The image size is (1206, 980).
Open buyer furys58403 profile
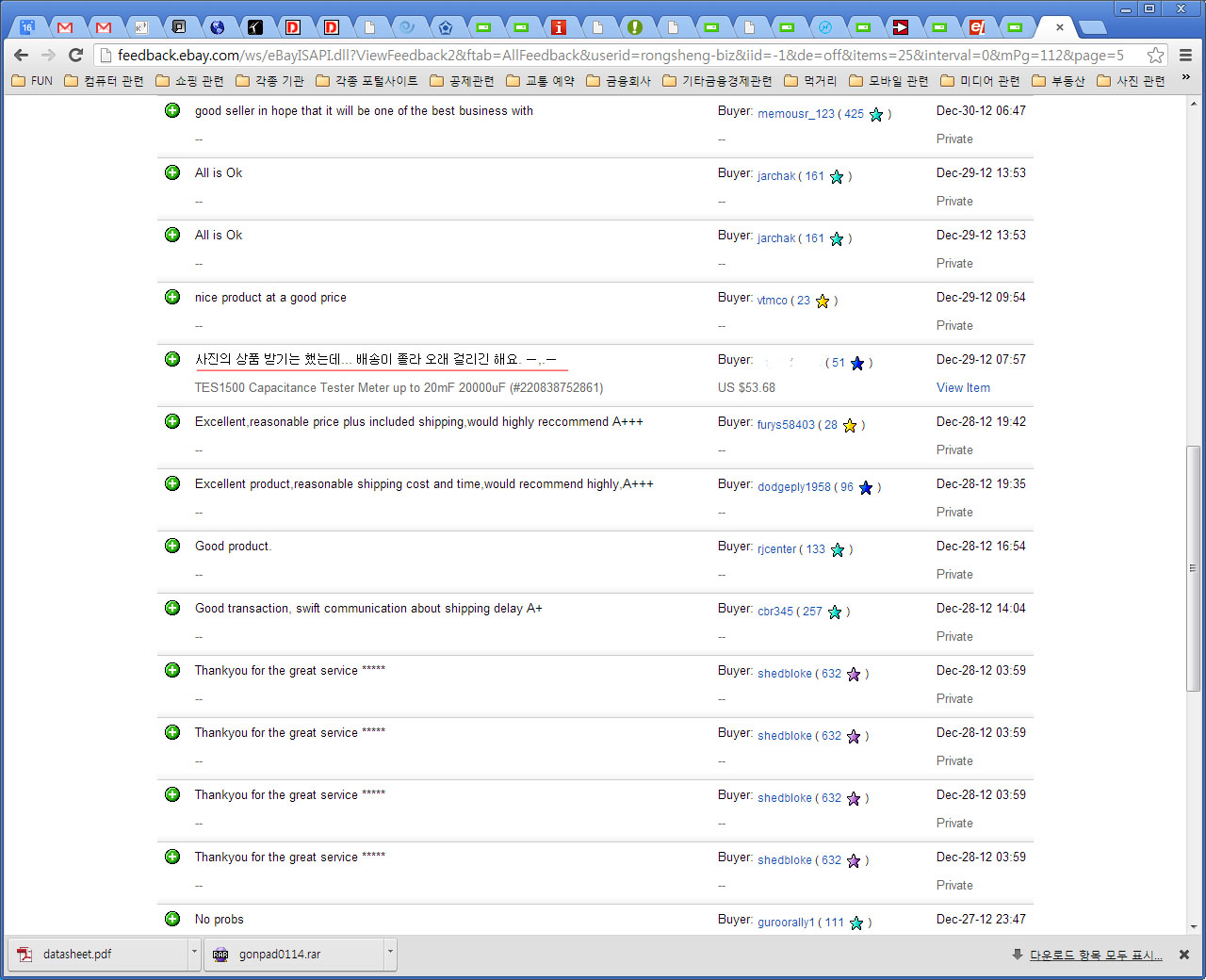click(x=786, y=425)
